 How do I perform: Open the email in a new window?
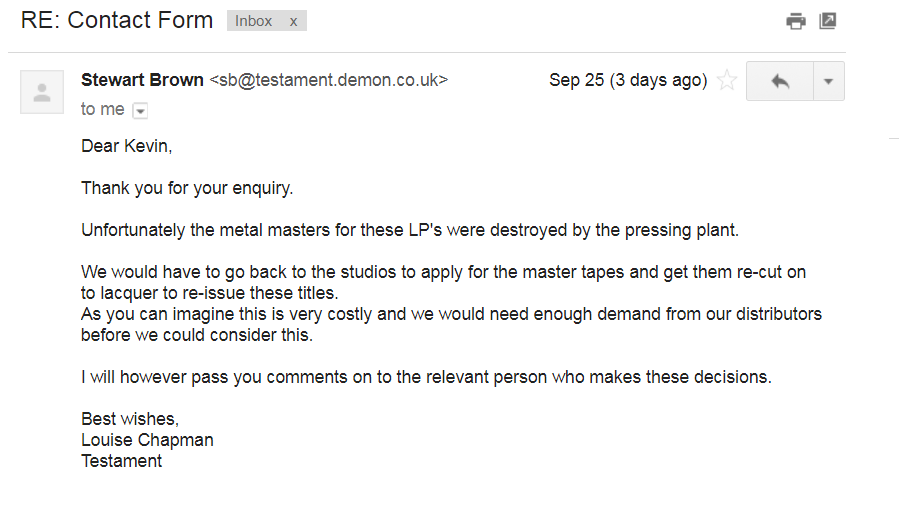click(x=827, y=21)
